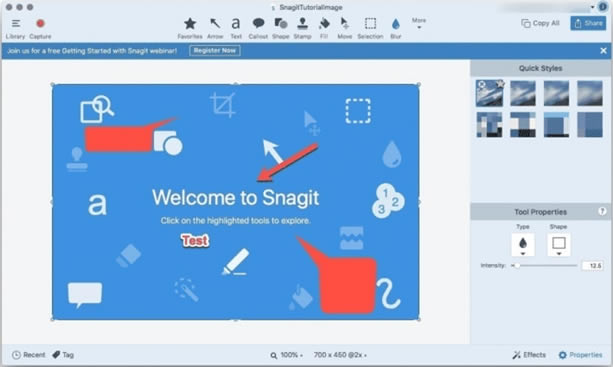
Task: Toggle the Effects panel
Action: click(529, 355)
